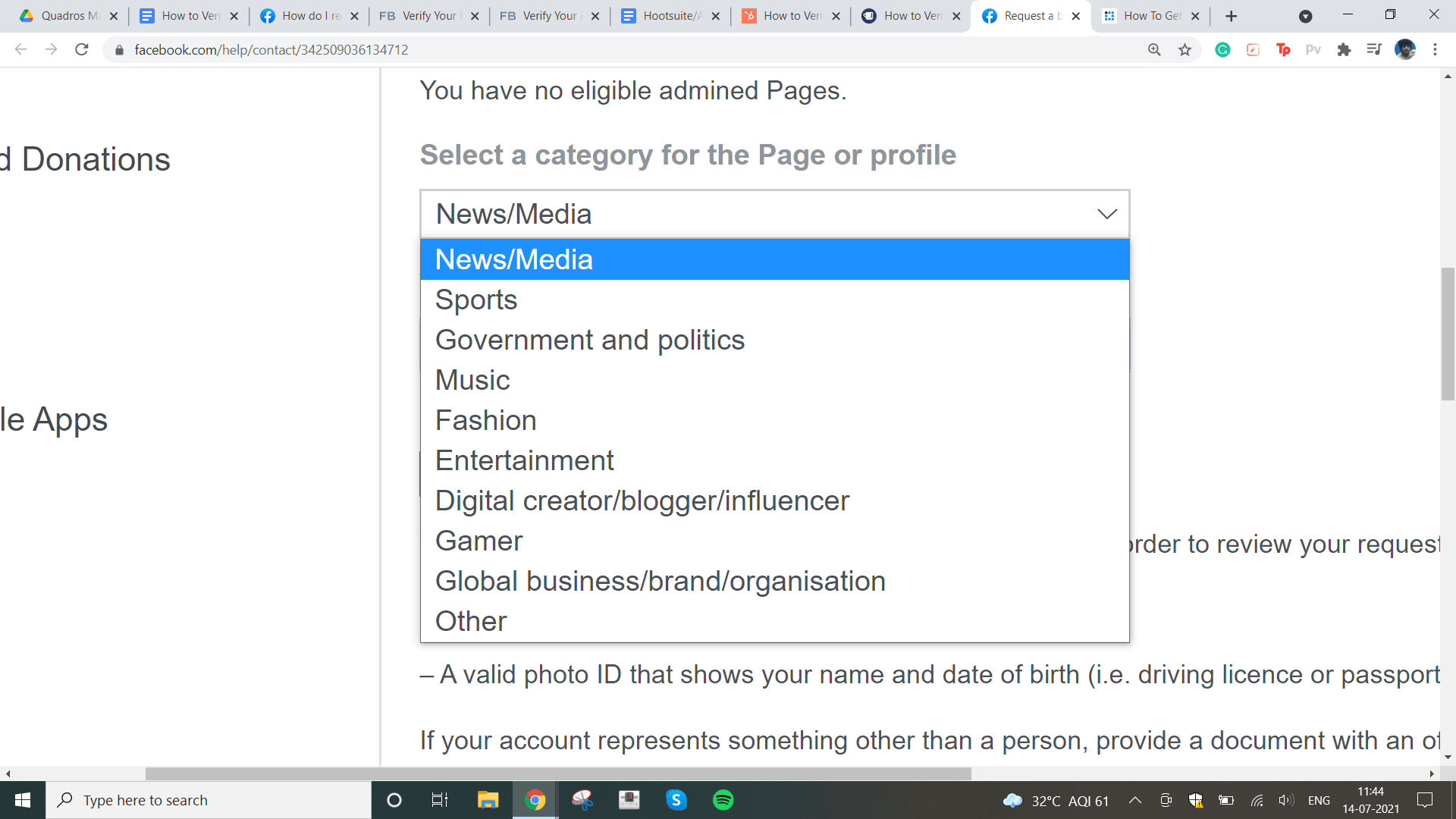This screenshot has width=1456, height=819.
Task: Select Sports from the category list
Action: 475,299
